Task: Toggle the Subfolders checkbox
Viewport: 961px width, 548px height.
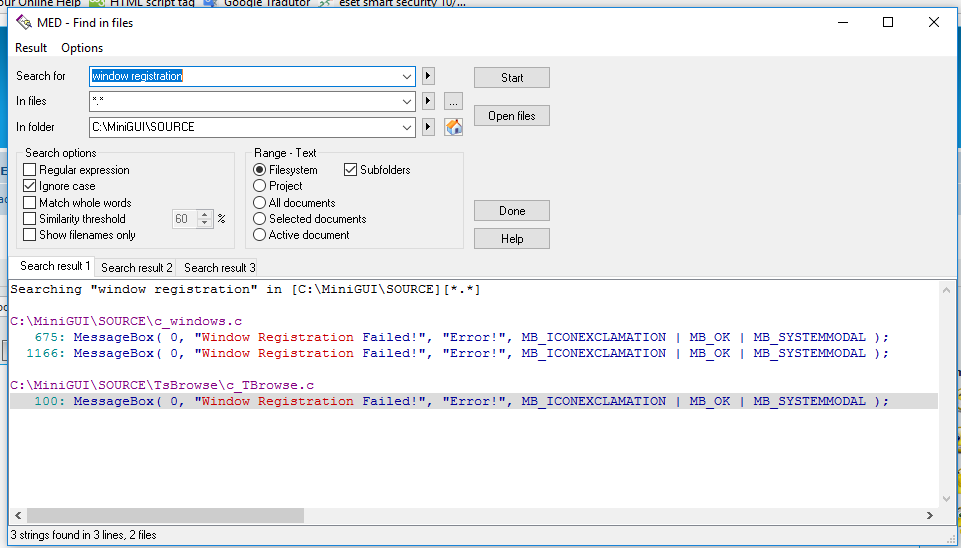Action: click(x=351, y=170)
